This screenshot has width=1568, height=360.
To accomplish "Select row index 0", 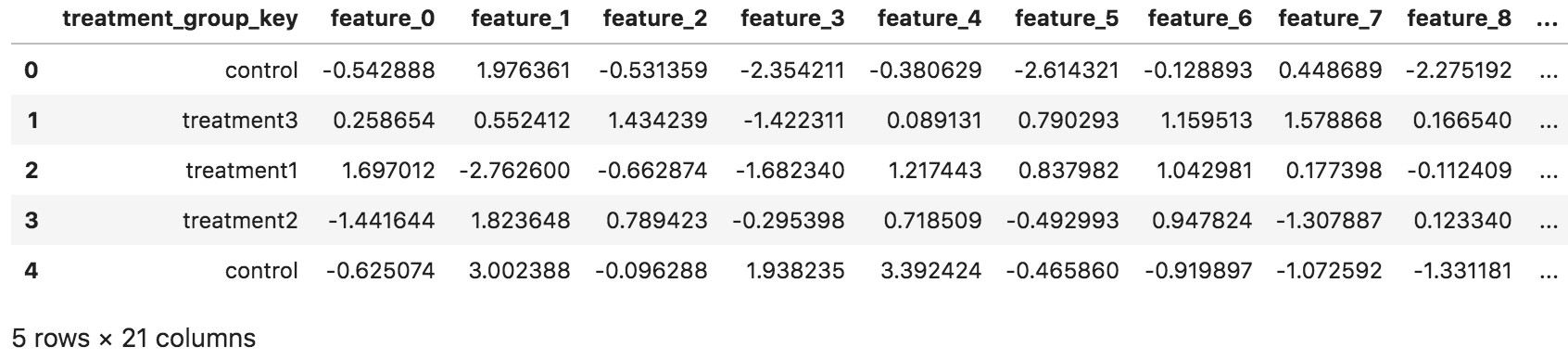I will (x=31, y=70).
